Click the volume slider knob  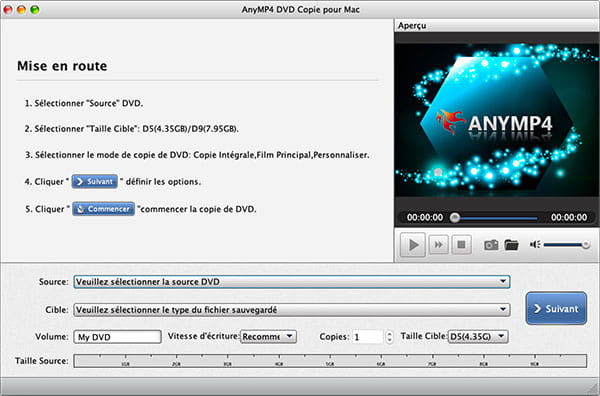(x=585, y=245)
